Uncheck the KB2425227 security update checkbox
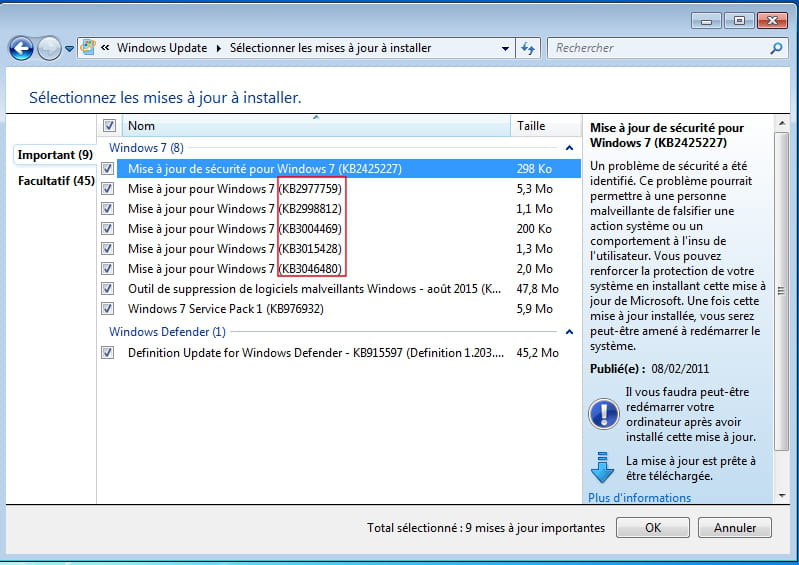The height and width of the screenshot is (565, 799). tap(108, 168)
